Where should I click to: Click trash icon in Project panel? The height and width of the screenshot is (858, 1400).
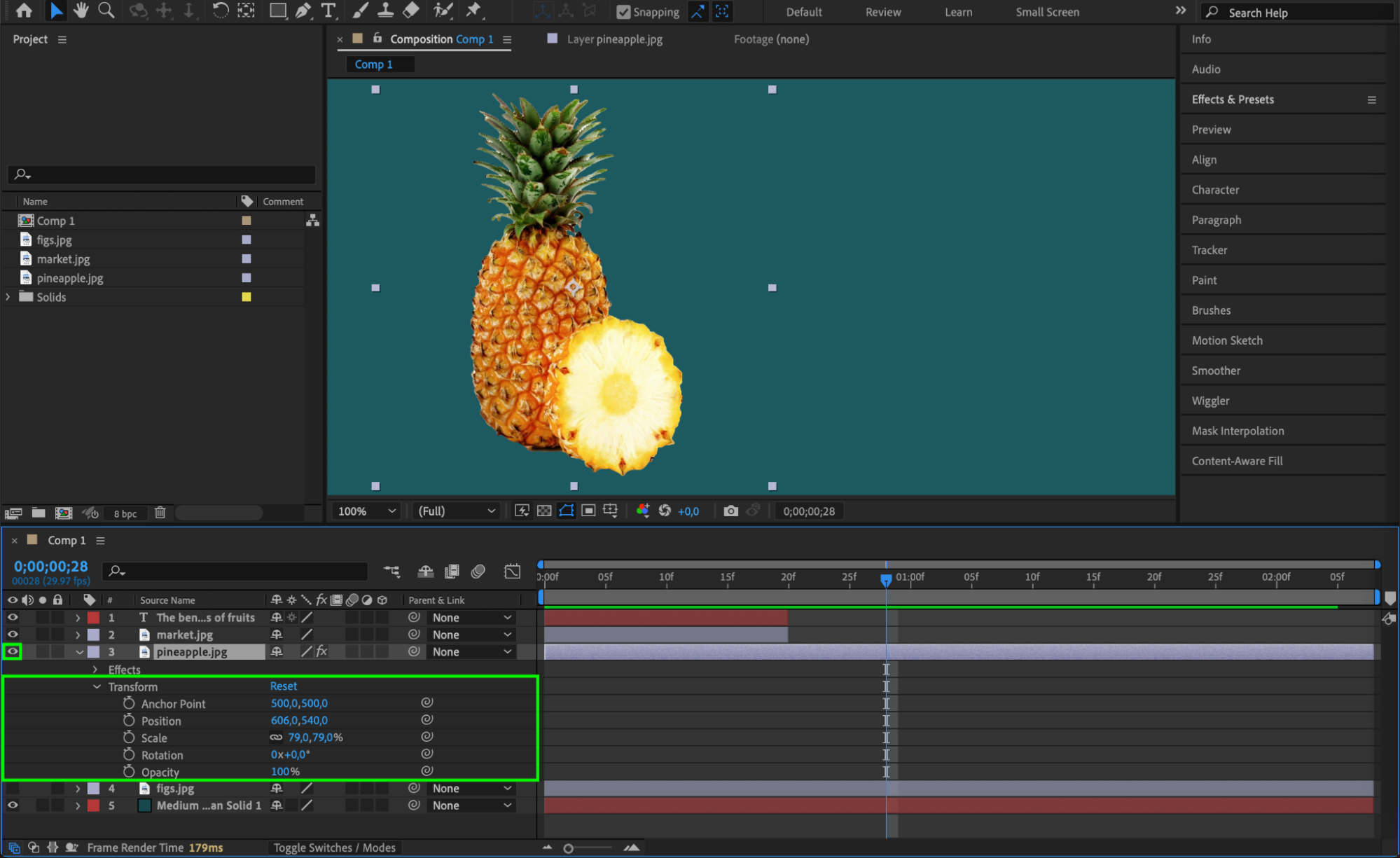(x=160, y=513)
